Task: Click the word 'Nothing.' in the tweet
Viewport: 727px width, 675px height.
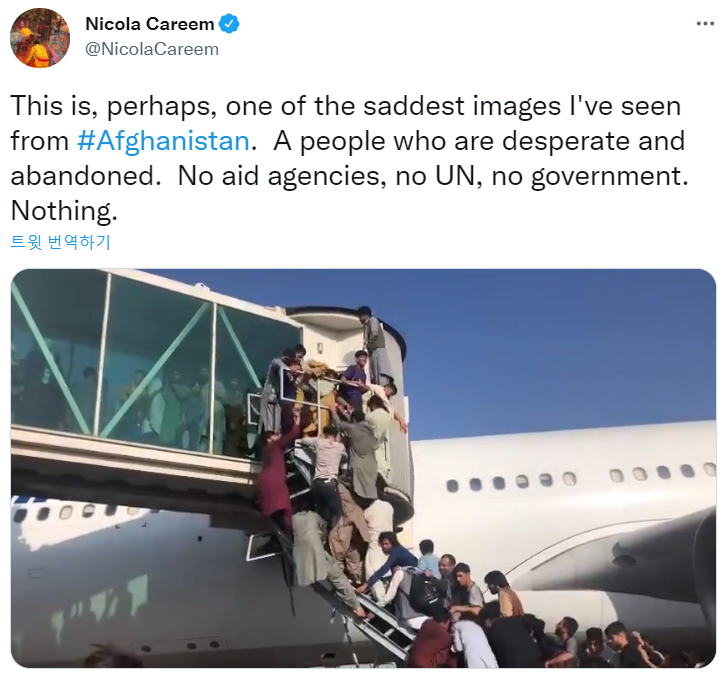Action: pos(64,211)
